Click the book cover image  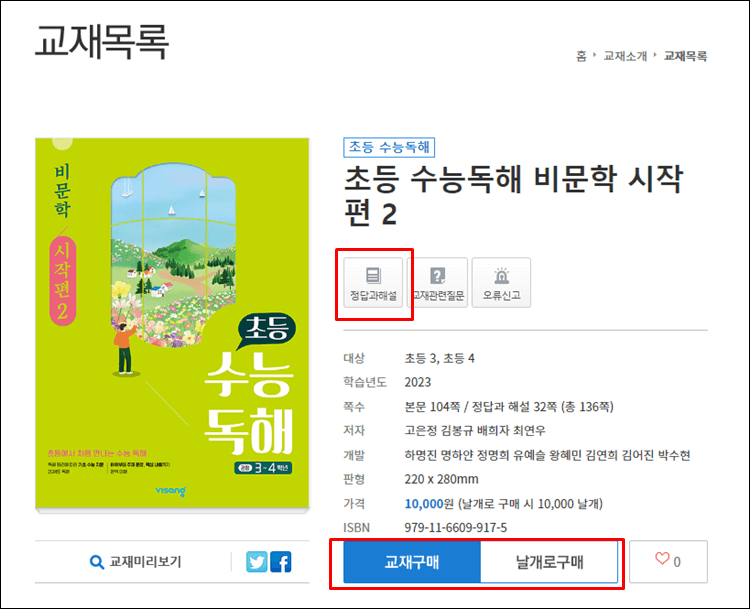point(172,323)
